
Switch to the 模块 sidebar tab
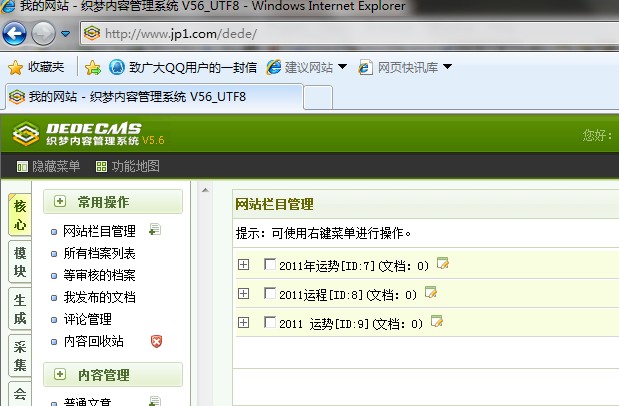[19, 264]
